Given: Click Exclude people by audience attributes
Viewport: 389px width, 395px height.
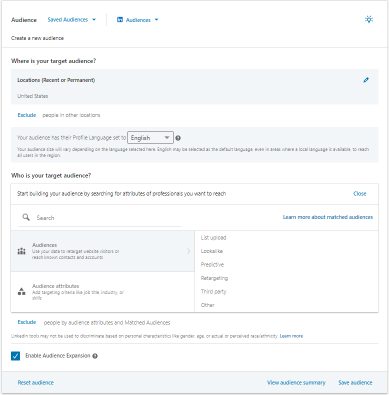Looking at the screenshot, I should point(27,322).
